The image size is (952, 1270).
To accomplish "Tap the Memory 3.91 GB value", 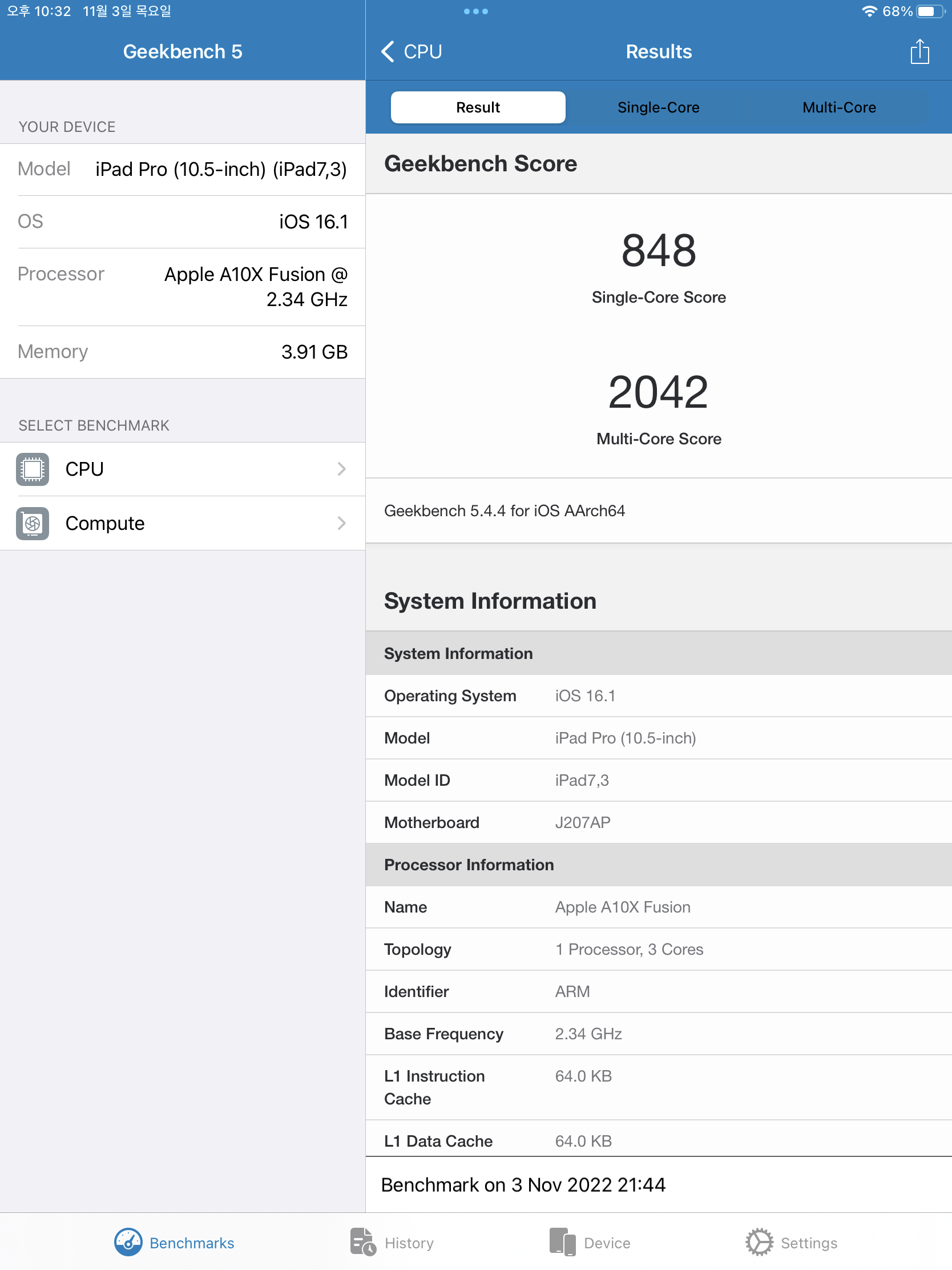I will (314, 352).
